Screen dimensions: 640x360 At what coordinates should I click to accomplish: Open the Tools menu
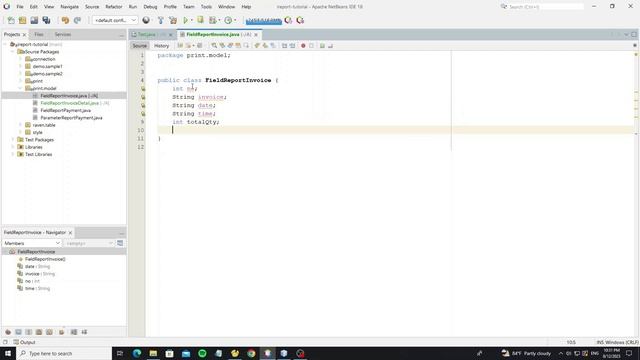(206, 7)
